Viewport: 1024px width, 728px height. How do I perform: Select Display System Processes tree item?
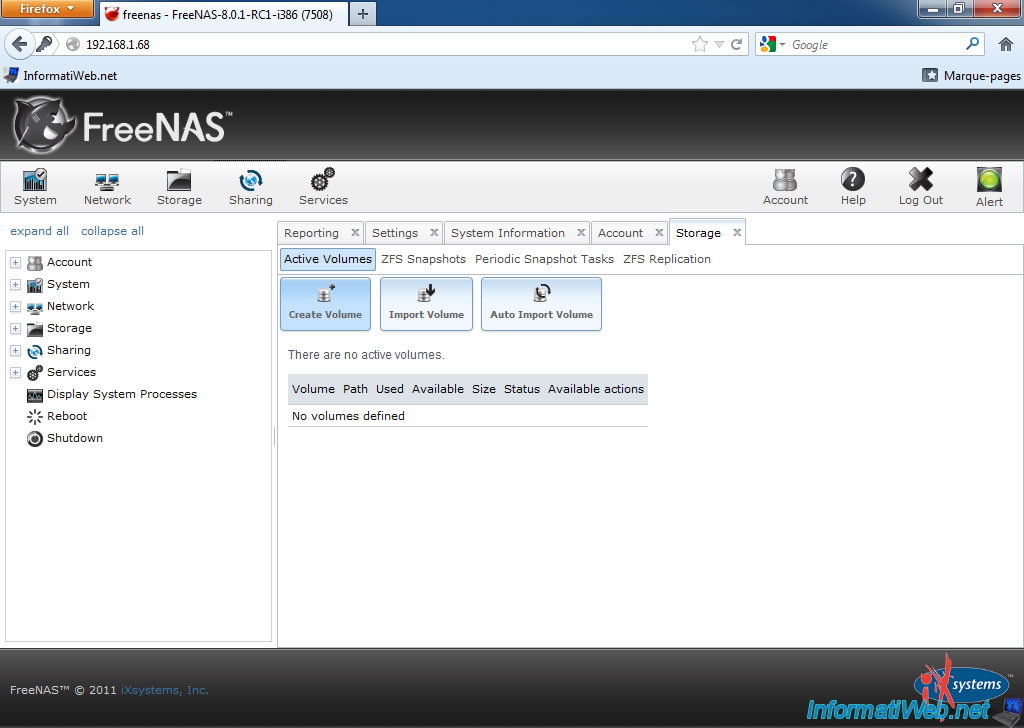click(x=121, y=394)
